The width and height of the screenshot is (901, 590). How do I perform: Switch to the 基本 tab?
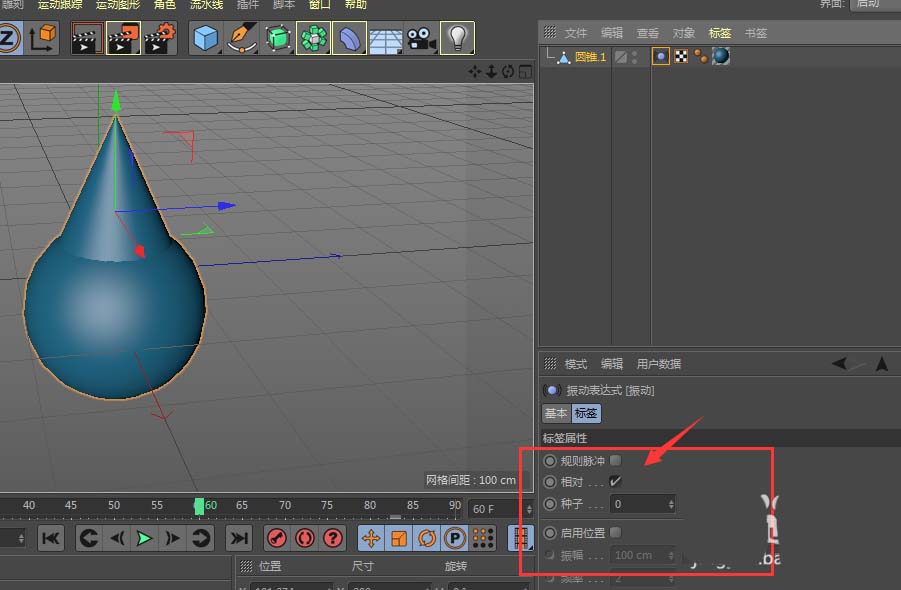pos(556,413)
